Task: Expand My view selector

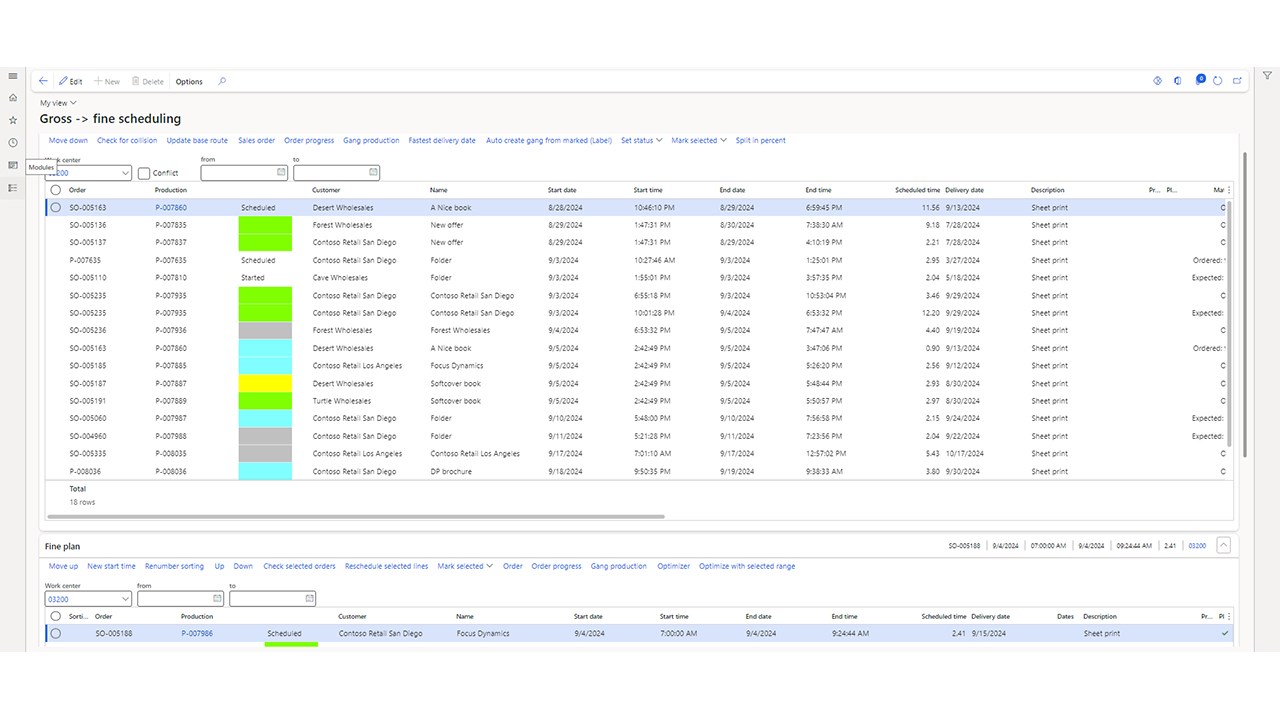Action: coord(58,103)
